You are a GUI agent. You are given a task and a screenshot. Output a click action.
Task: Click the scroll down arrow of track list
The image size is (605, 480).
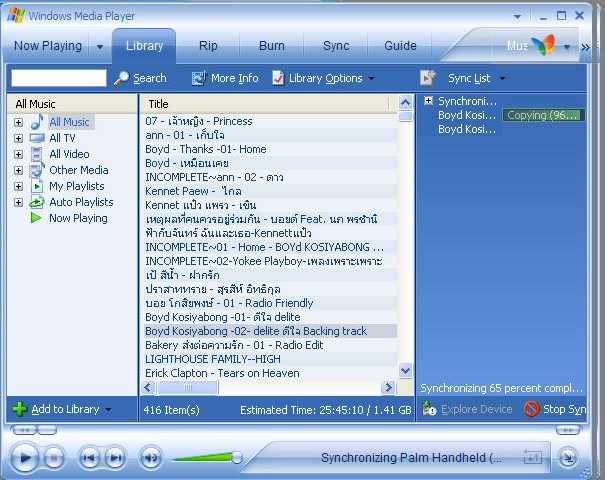[405, 371]
